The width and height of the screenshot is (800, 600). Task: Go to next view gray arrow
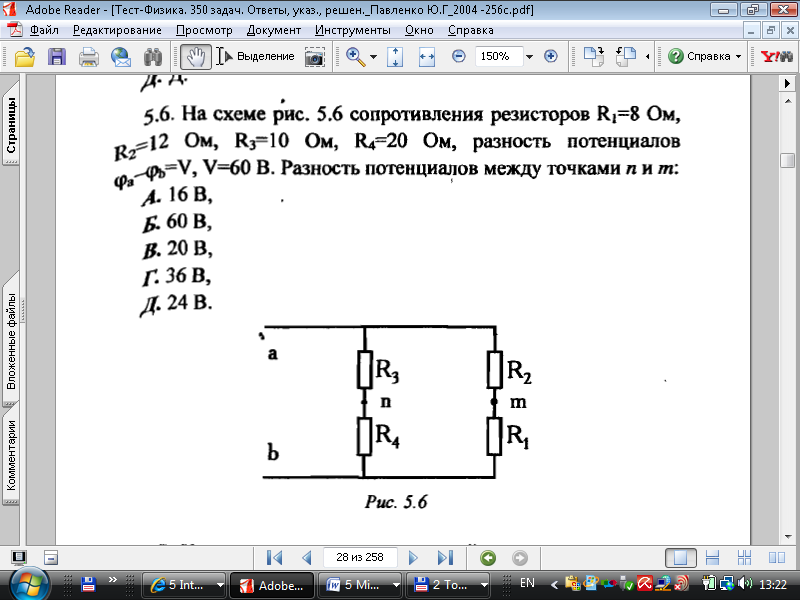520,558
